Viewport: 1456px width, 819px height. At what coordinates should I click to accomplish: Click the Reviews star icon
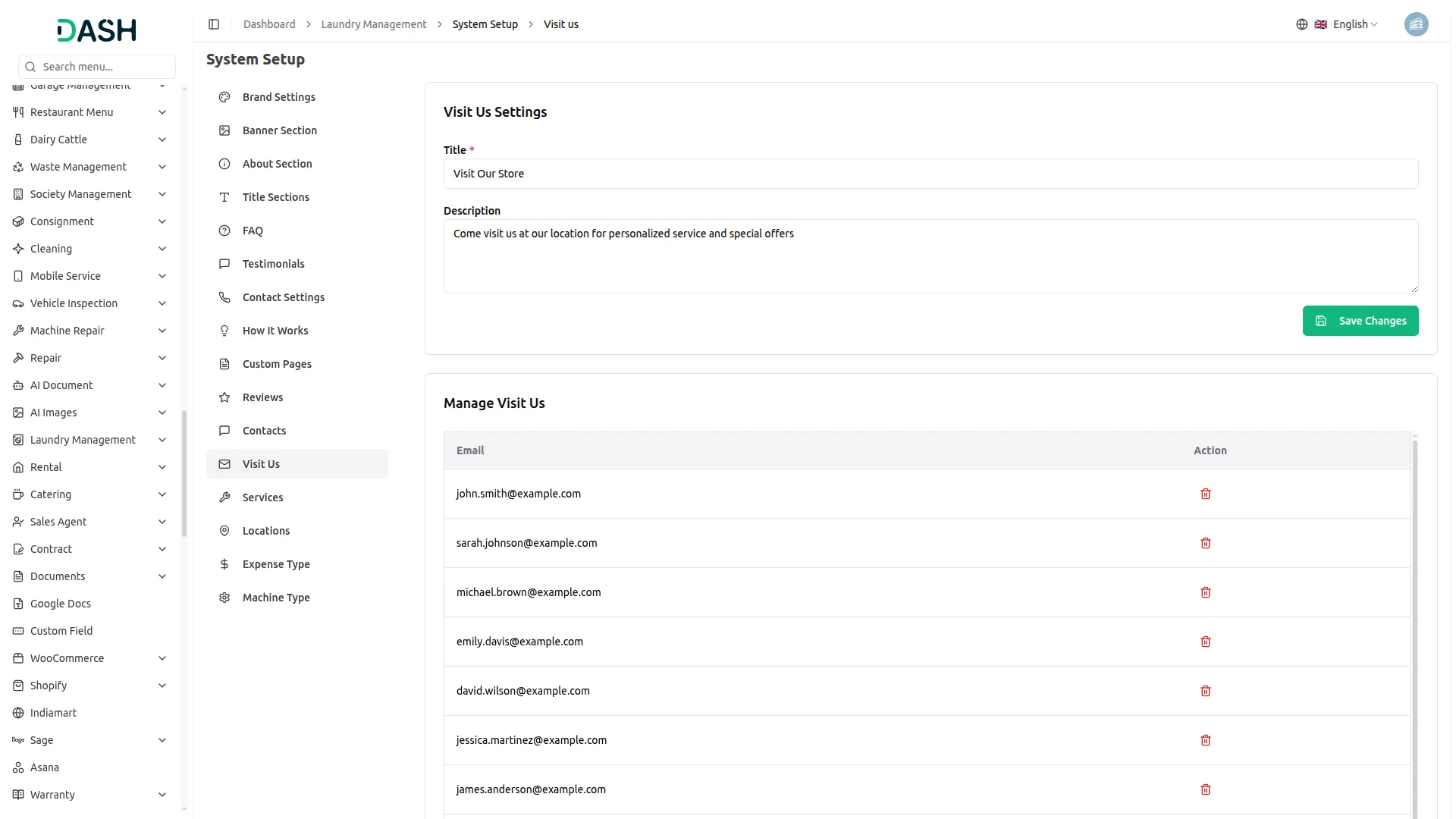click(x=224, y=397)
